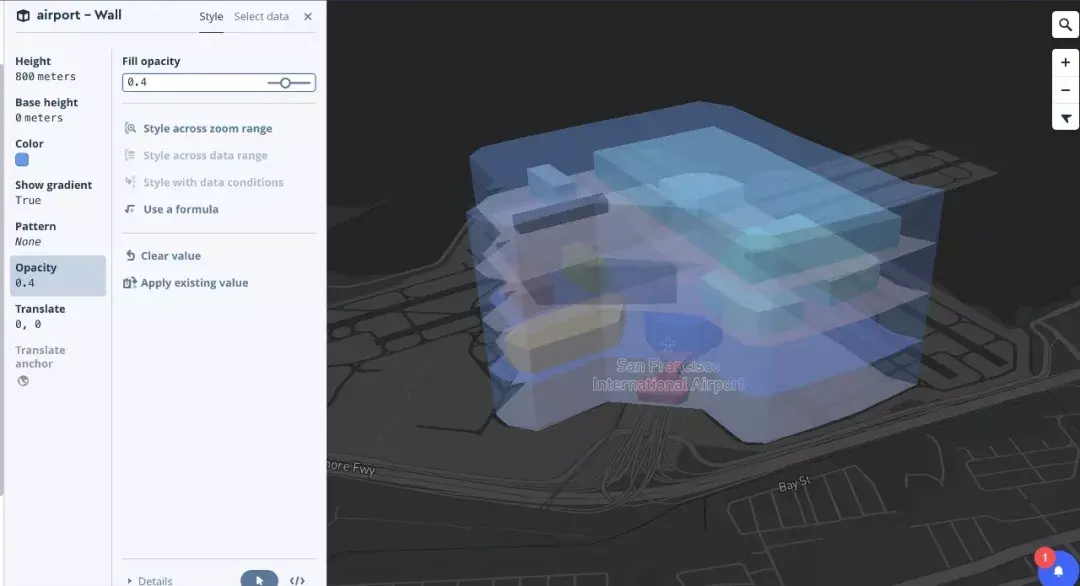The height and width of the screenshot is (586, 1080).
Task: Open the code view with the </> icon
Action: (x=297, y=579)
